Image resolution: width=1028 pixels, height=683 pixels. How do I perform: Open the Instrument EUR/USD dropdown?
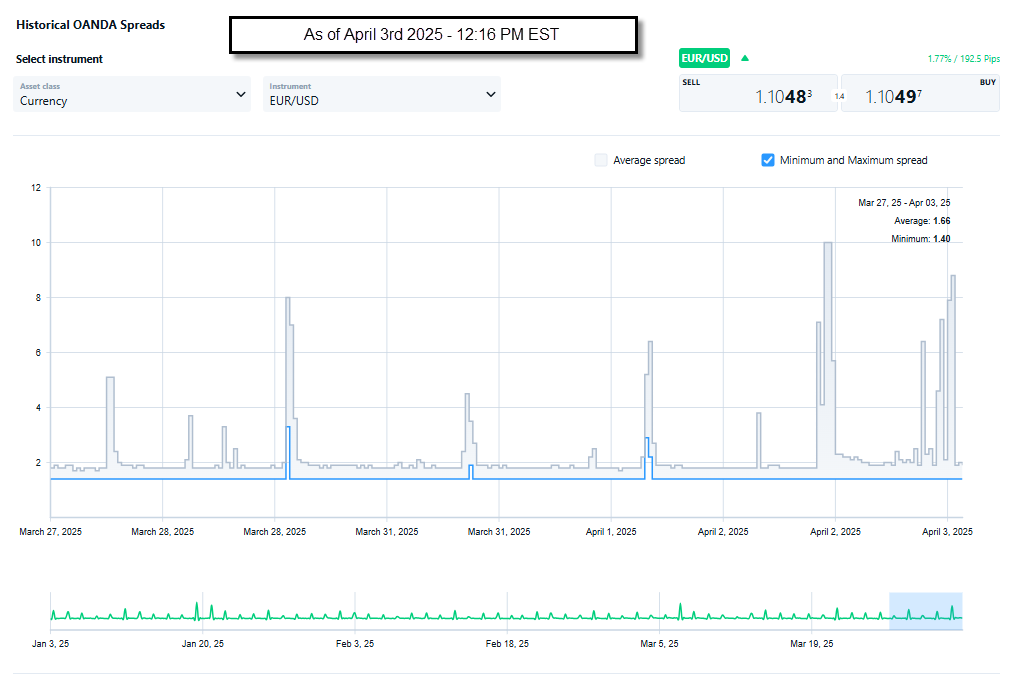(x=381, y=94)
